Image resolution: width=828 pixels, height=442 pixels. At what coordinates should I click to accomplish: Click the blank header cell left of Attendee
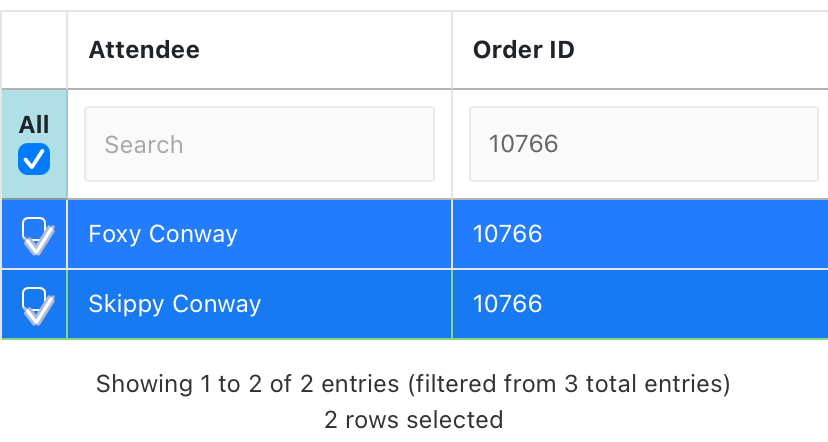(34, 50)
